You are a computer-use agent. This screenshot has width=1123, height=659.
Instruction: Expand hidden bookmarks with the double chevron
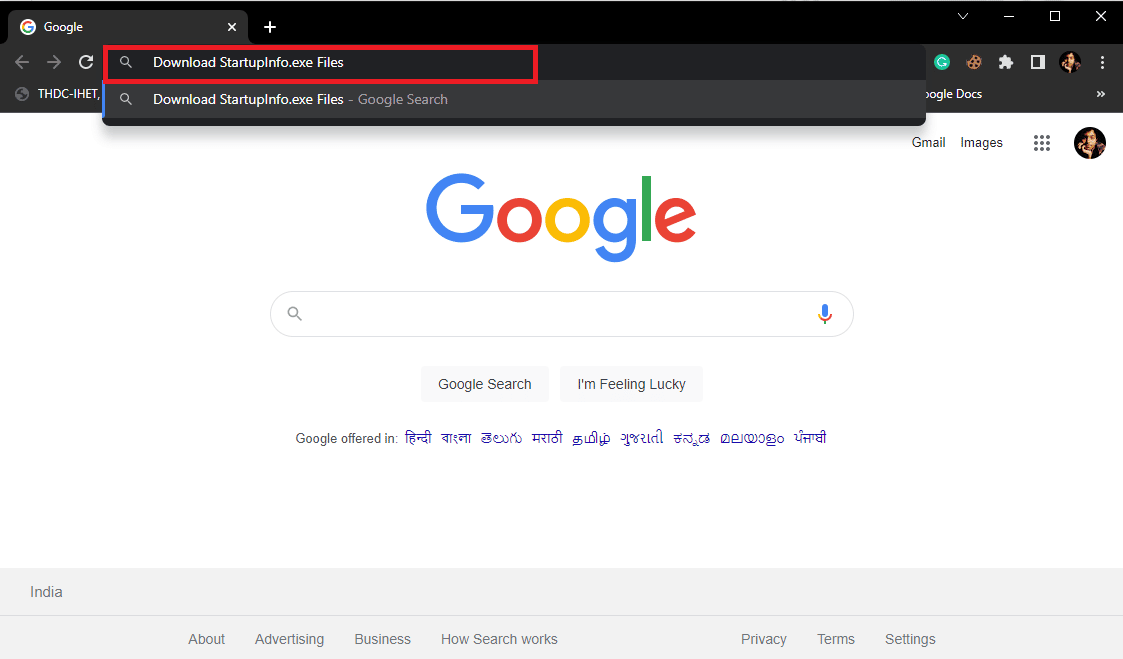[x=1100, y=93]
